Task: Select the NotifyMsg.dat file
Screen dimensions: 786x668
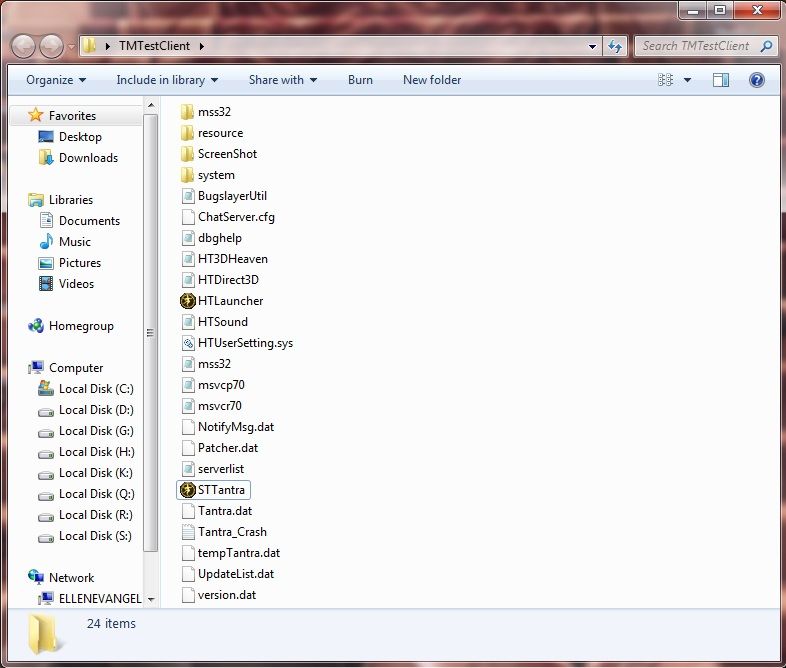Action: pos(228,427)
